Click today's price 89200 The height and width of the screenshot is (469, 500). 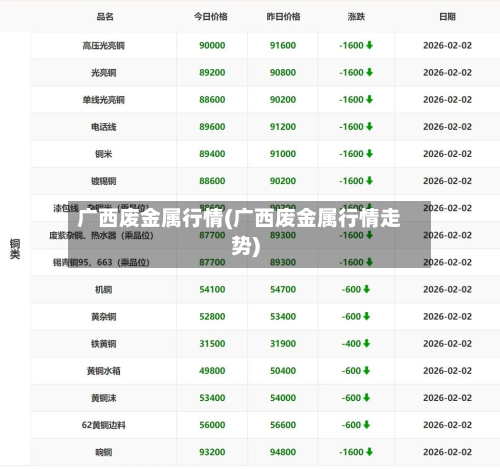pos(212,72)
